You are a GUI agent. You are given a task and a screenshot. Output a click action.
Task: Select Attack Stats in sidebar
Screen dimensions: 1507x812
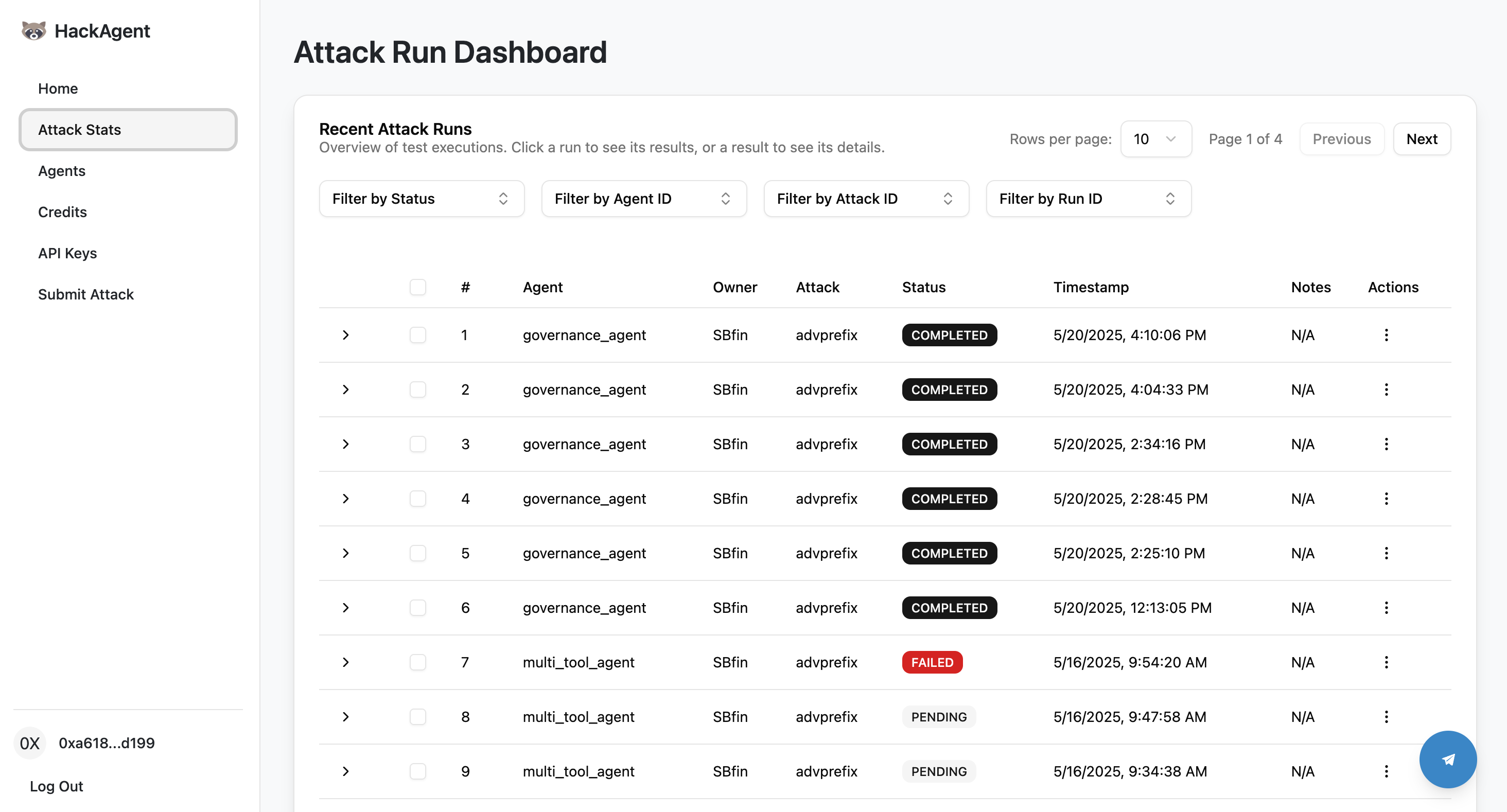tap(128, 130)
